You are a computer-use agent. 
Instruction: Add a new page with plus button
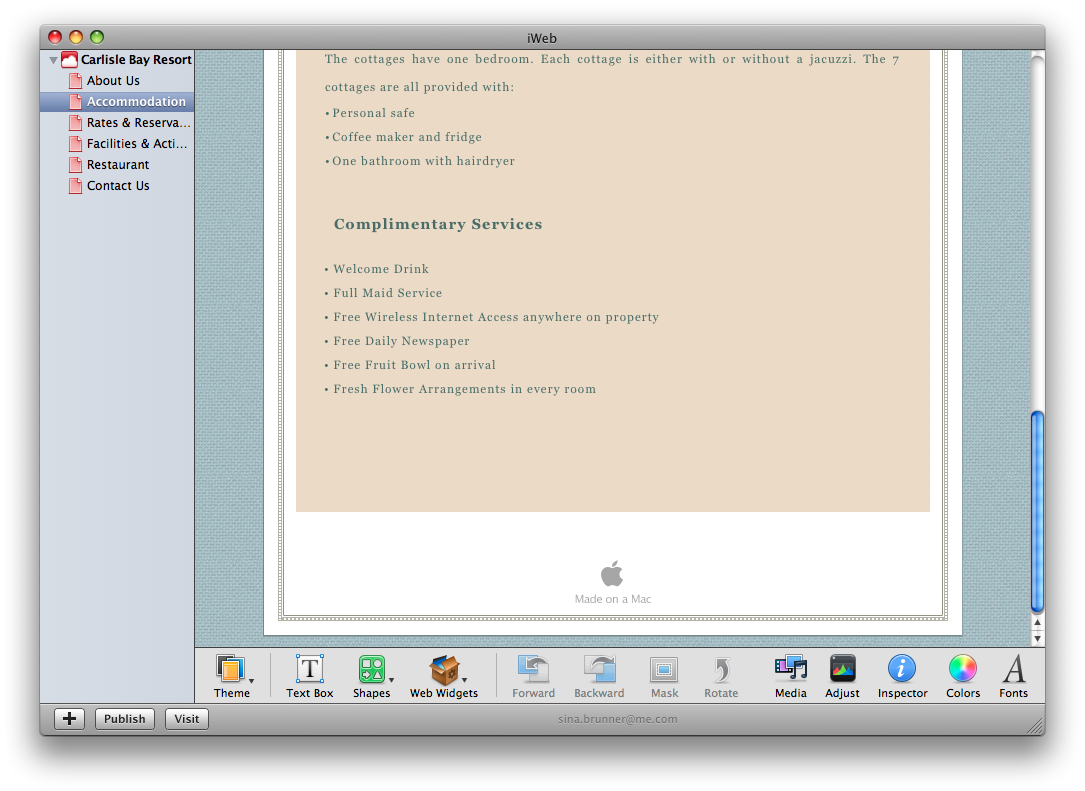[69, 719]
